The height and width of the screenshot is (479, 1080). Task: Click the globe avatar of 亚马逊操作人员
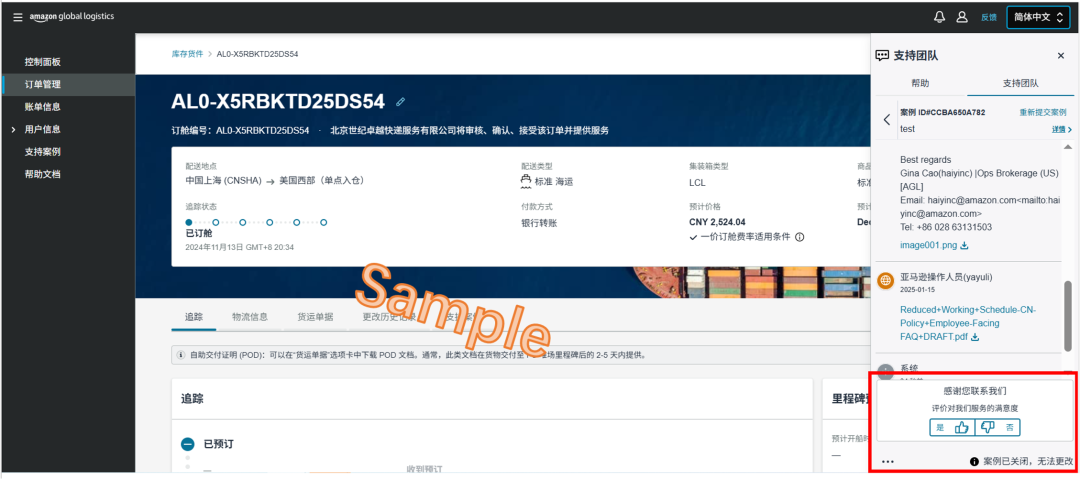coord(886,281)
